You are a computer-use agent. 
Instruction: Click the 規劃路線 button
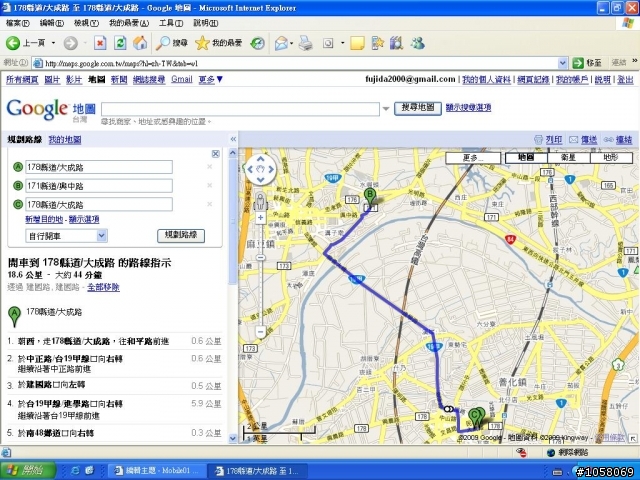(x=181, y=236)
